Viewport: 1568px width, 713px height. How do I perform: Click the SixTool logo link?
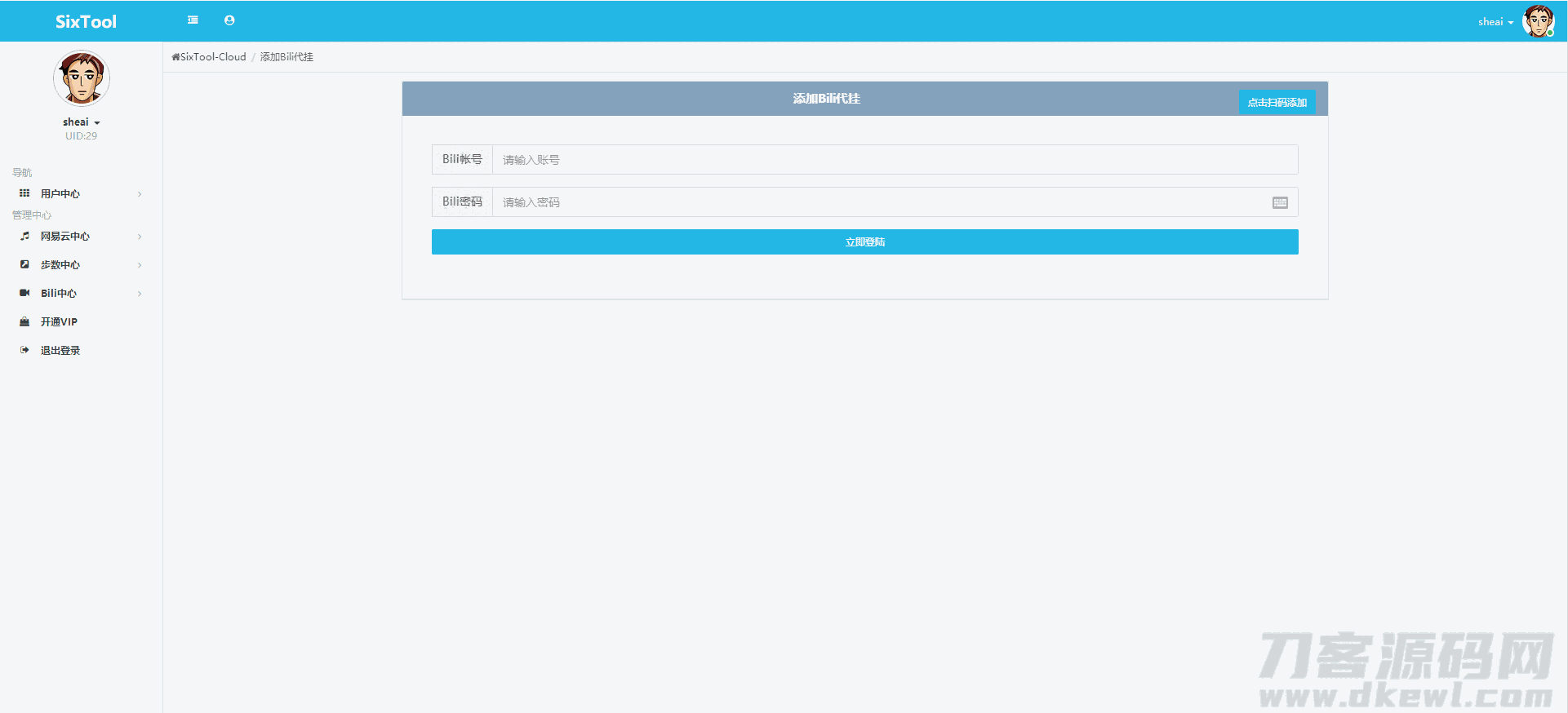86,22
